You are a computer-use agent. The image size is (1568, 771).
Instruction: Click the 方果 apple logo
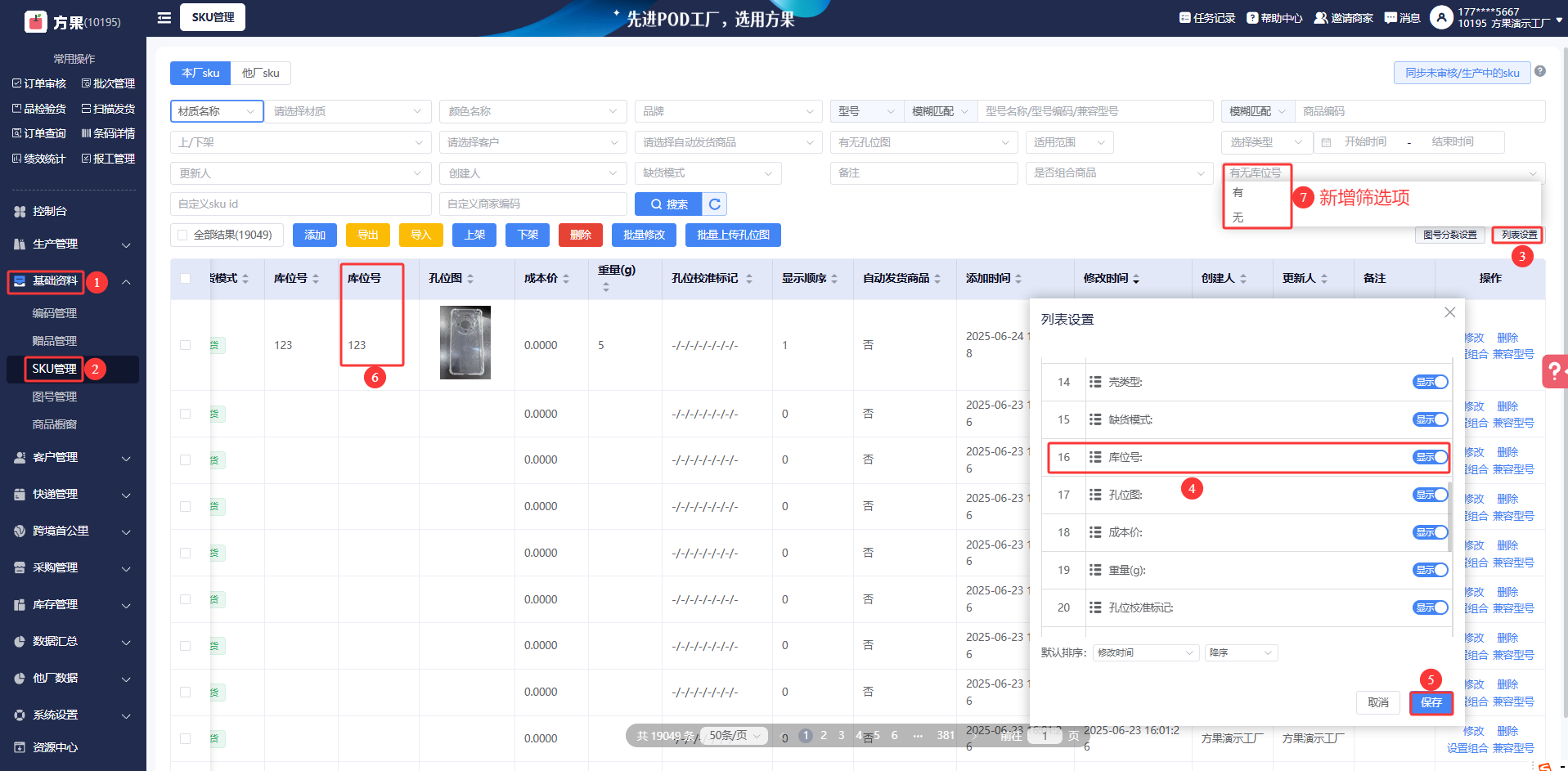click(35, 21)
